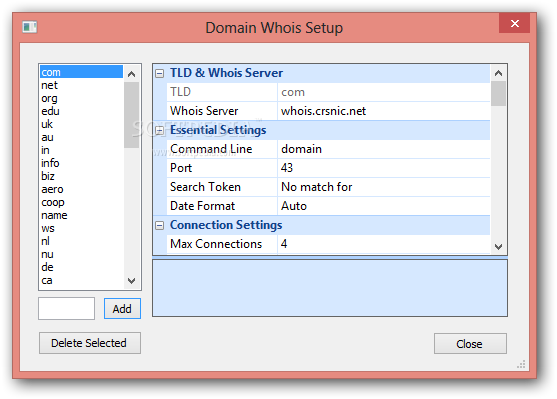Select the Date Format property label
The width and height of the screenshot is (557, 399).
click(x=222, y=206)
